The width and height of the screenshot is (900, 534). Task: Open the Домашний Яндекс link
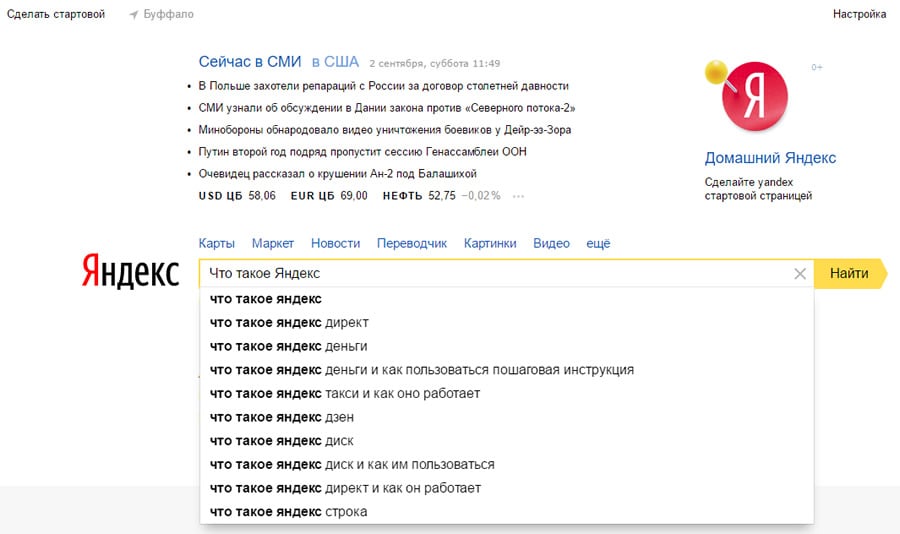770,158
